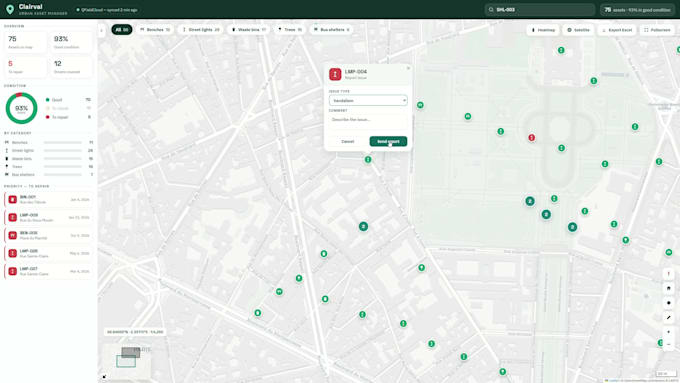Zoom out with the minus control
680x383 pixels.
(668, 344)
